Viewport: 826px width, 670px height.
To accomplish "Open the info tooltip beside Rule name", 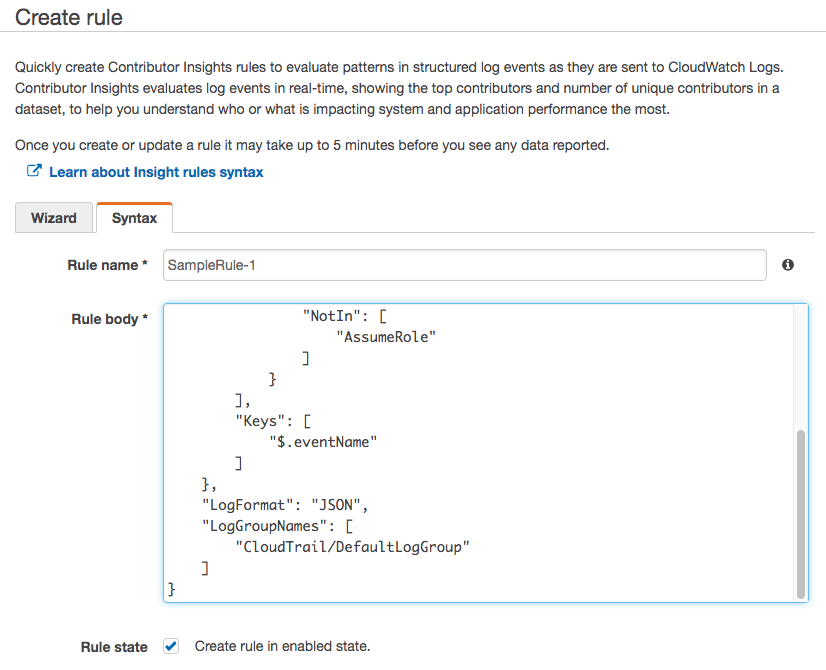I will tap(788, 265).
